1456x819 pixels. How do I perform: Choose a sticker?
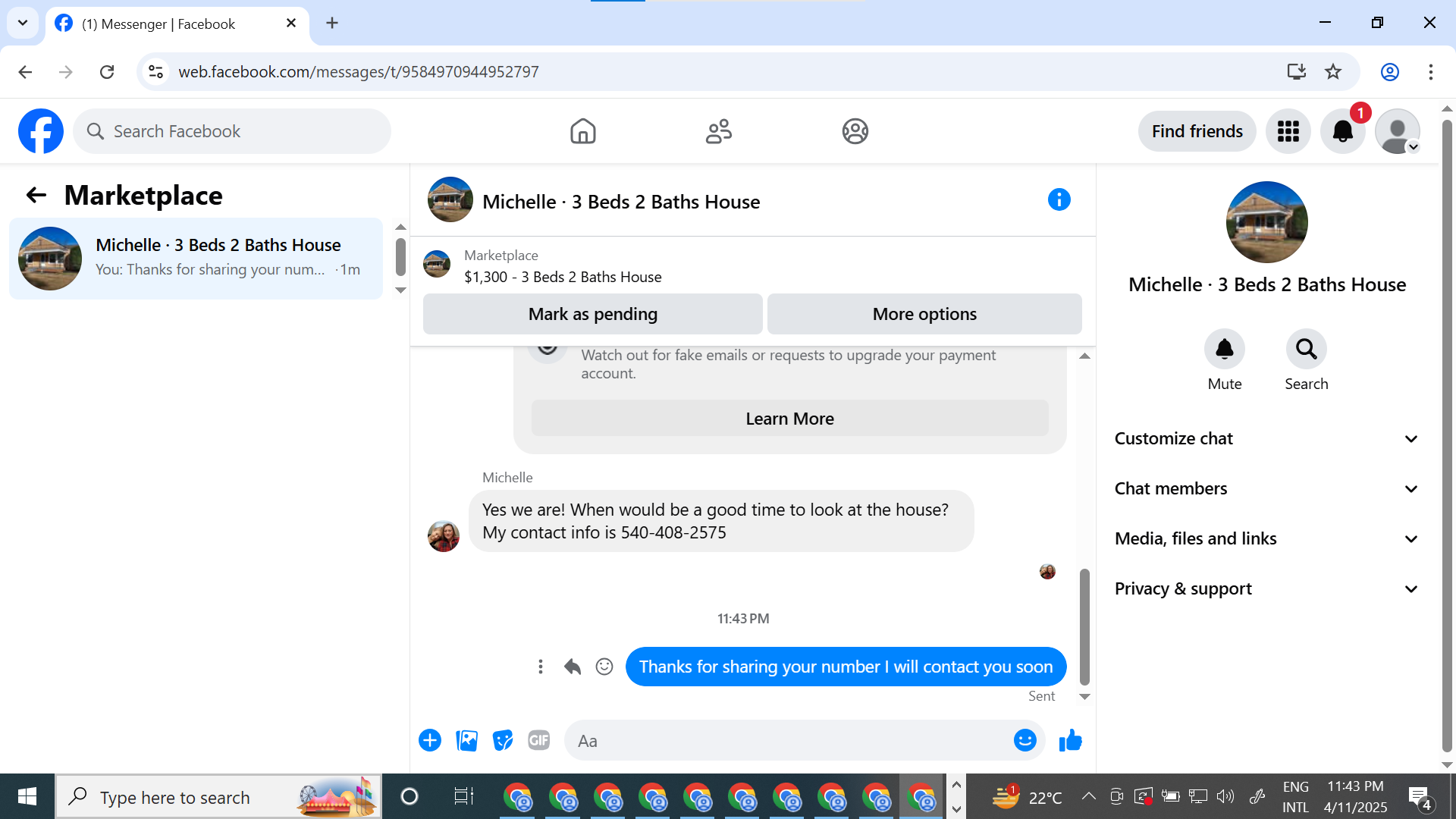[503, 740]
